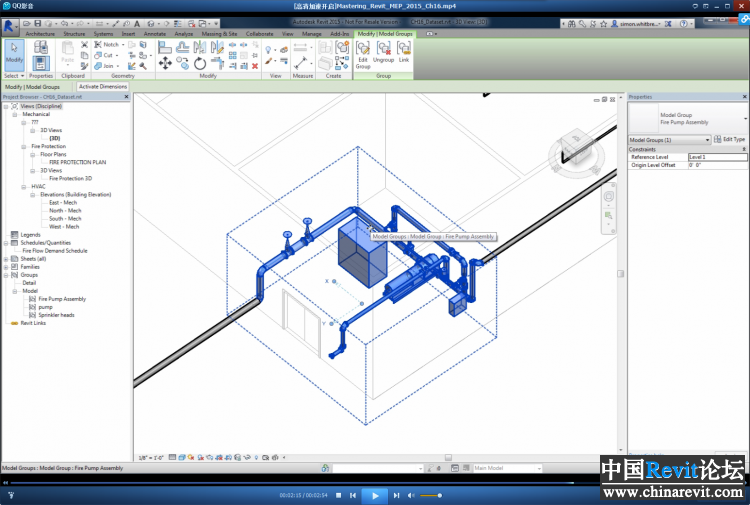Open the Main Model design options dropdown

coord(539,468)
